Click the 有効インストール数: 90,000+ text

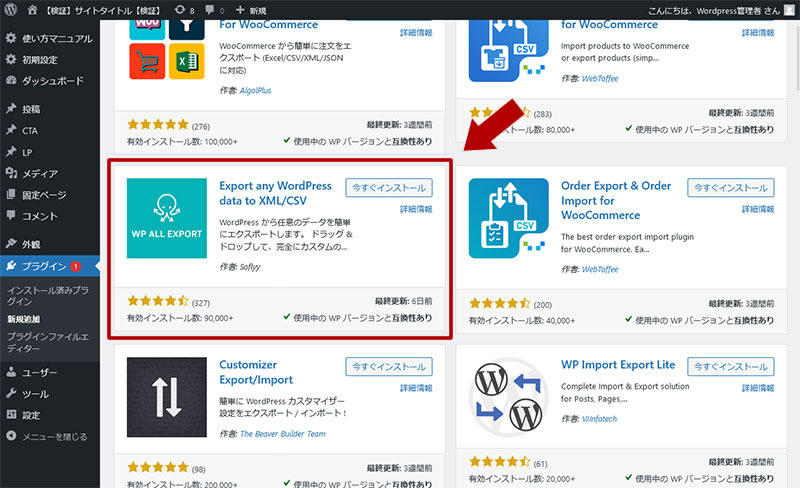[x=180, y=319]
